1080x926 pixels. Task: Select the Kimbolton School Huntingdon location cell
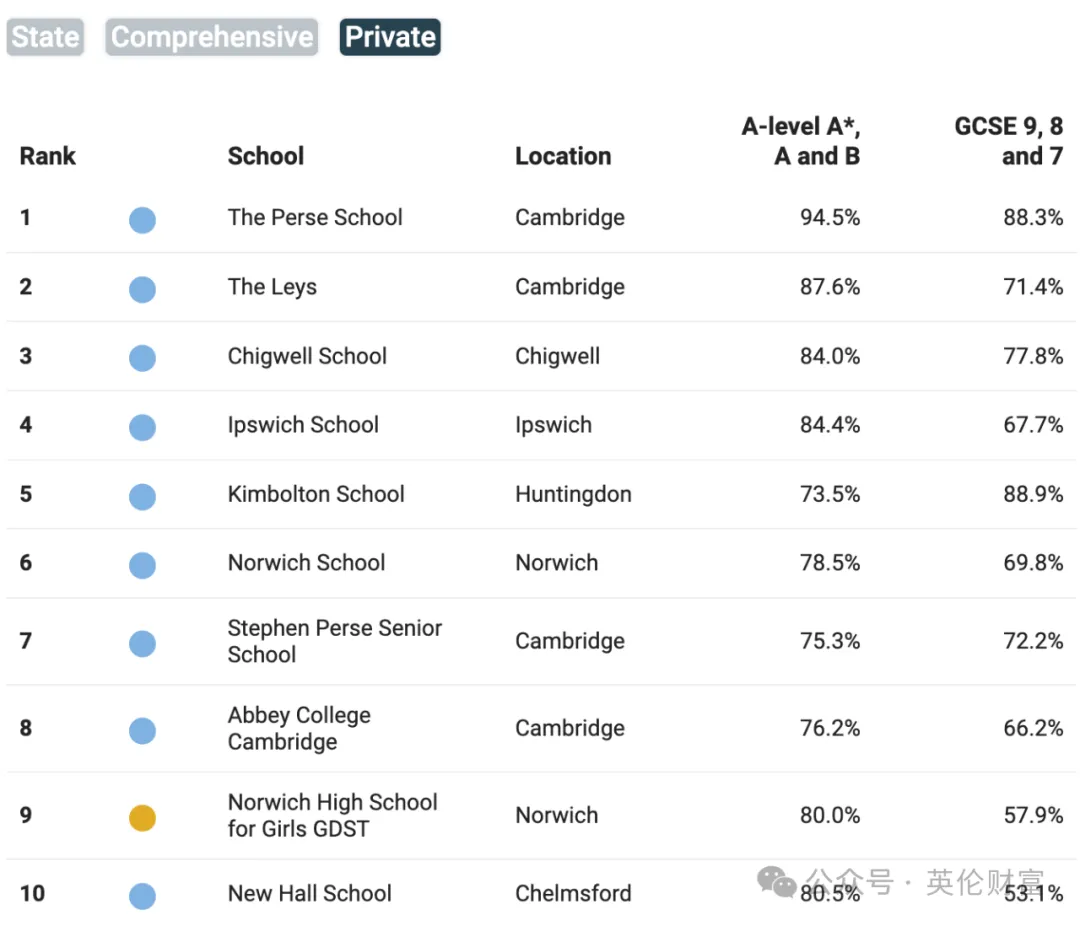(573, 495)
